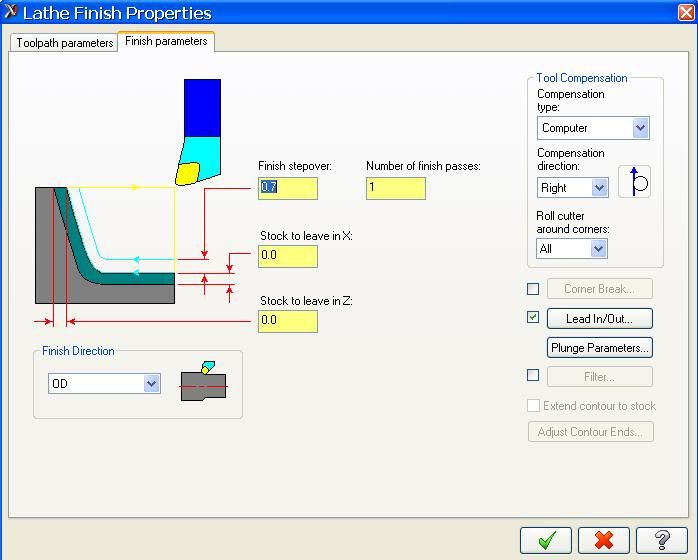The image size is (698, 560).
Task: Enable the Filter checkbox
Action: [533, 376]
